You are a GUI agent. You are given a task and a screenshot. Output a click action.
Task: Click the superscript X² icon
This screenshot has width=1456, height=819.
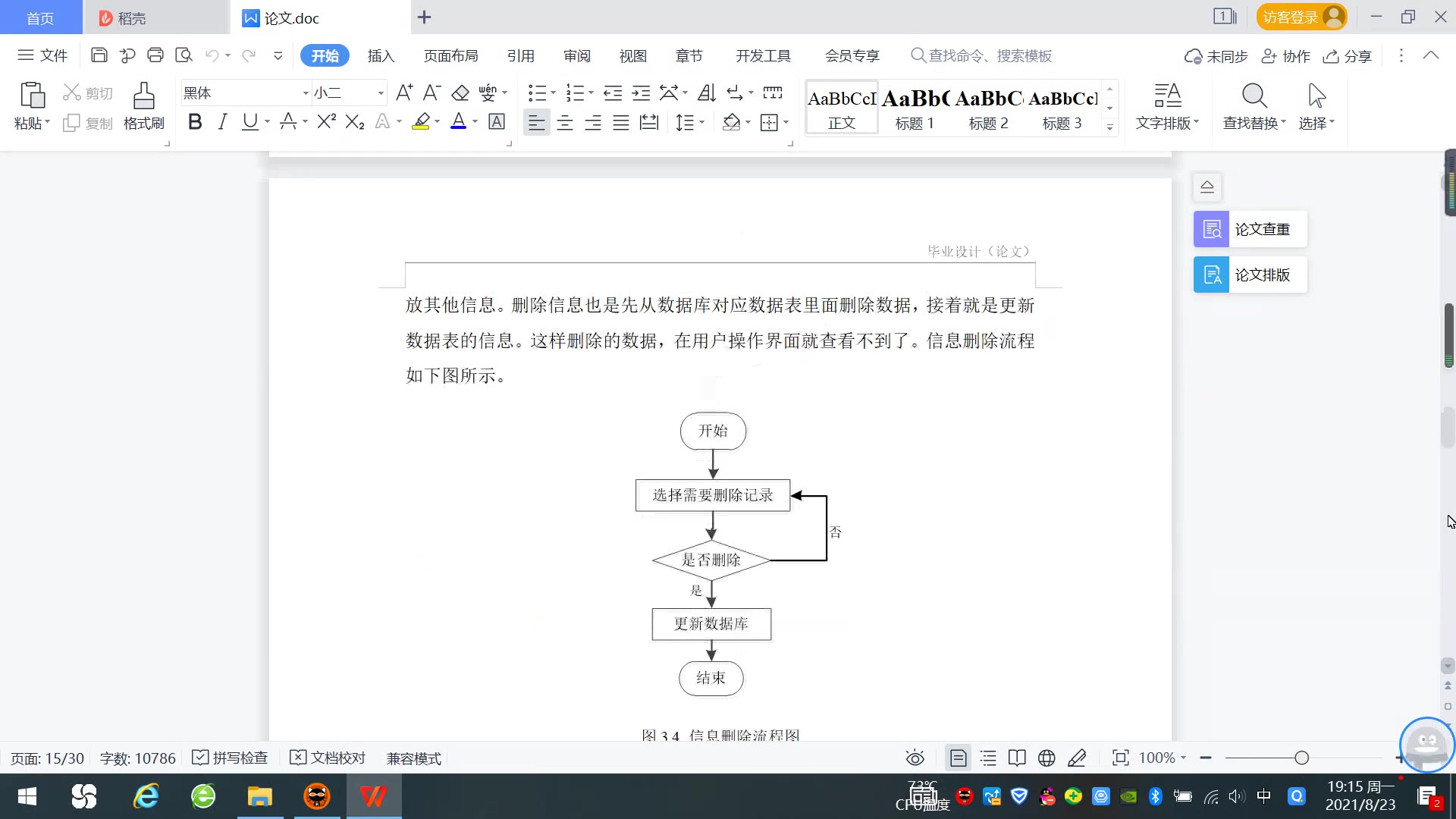point(326,122)
